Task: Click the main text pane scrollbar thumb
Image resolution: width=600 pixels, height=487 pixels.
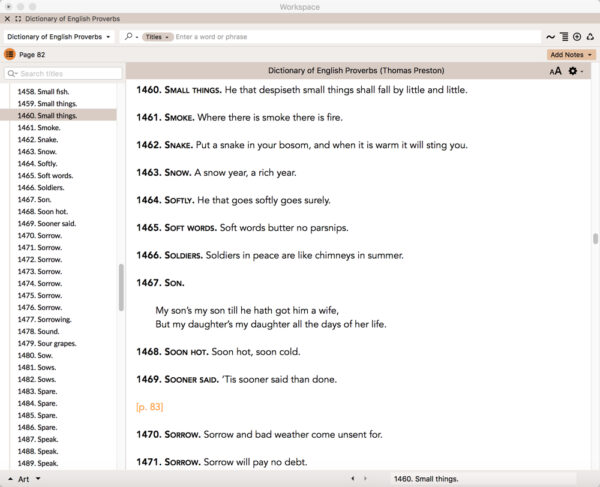Action: point(595,238)
